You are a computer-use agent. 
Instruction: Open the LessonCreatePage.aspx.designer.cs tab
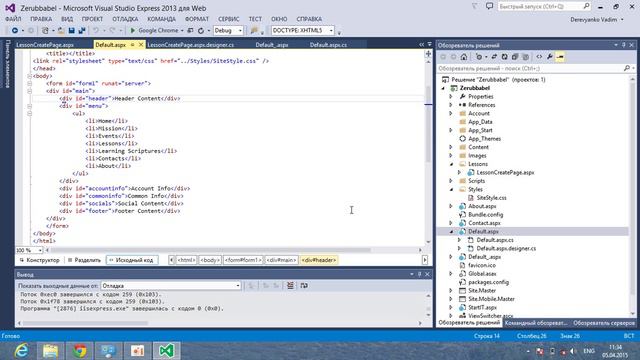191,45
